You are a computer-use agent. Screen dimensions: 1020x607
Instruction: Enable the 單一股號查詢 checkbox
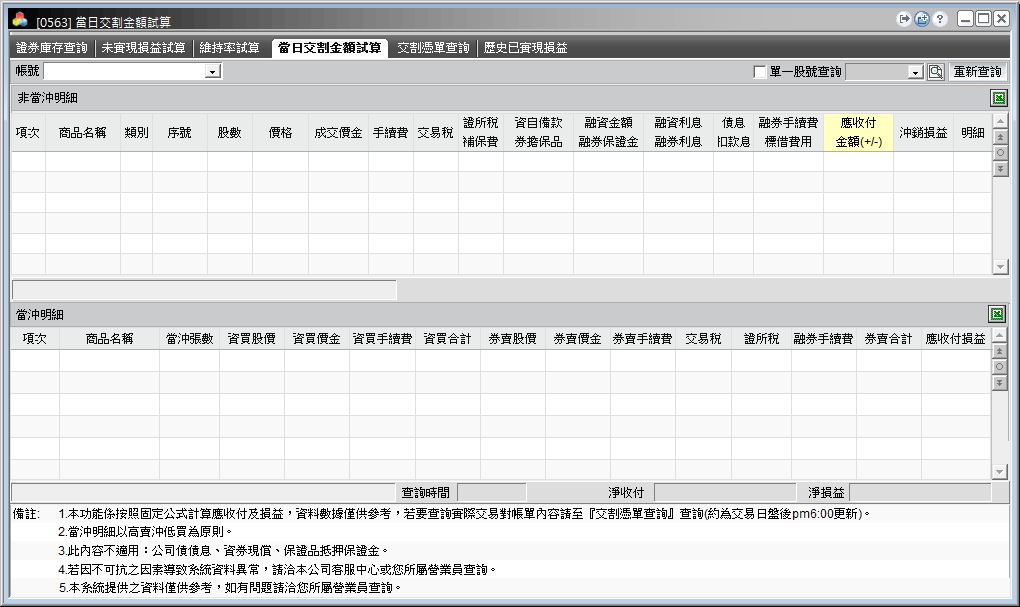[760, 72]
